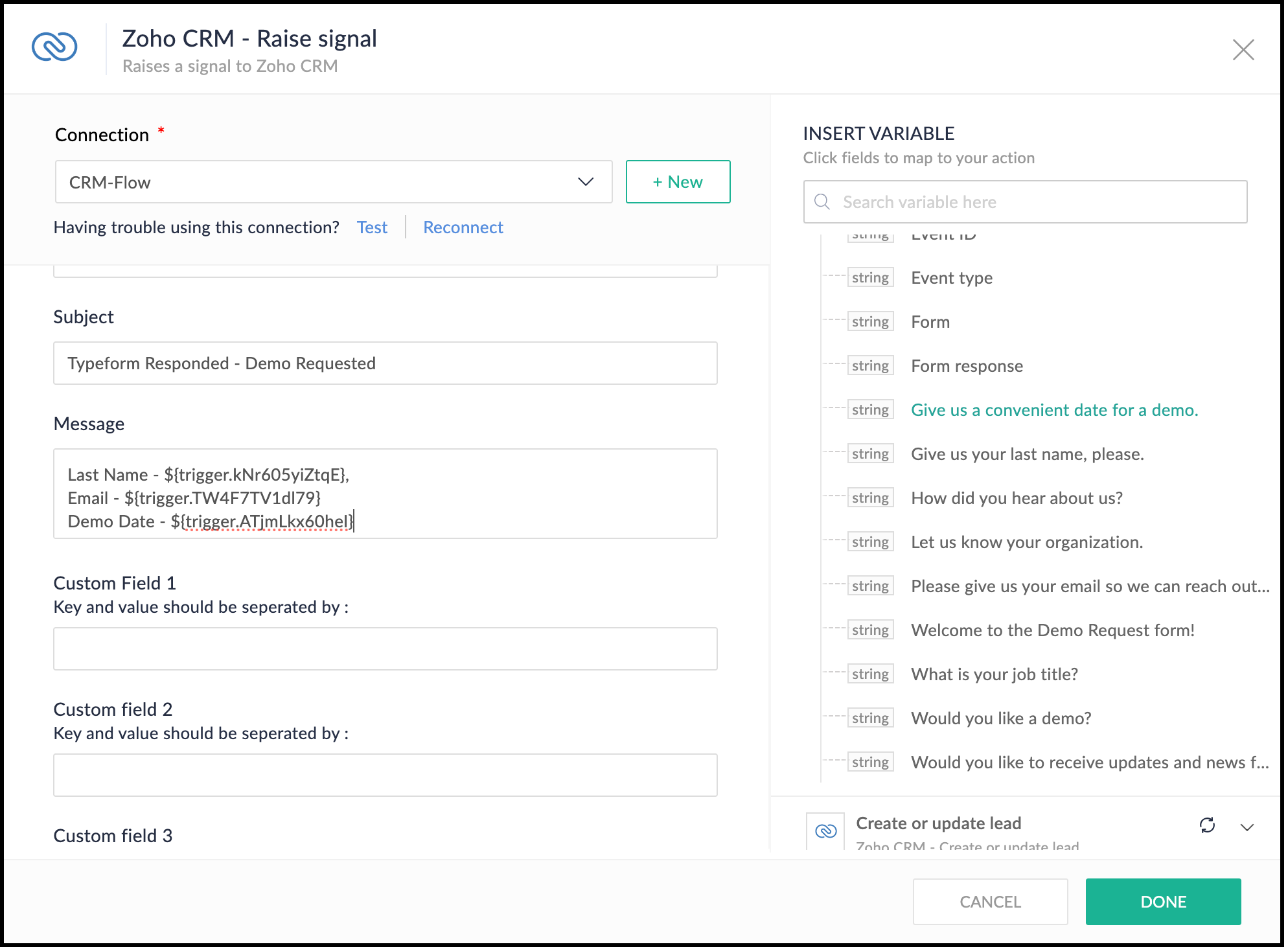Click the search magnifier icon in variable search
Image resolution: width=1288 pixels, height=951 pixels.
point(822,201)
